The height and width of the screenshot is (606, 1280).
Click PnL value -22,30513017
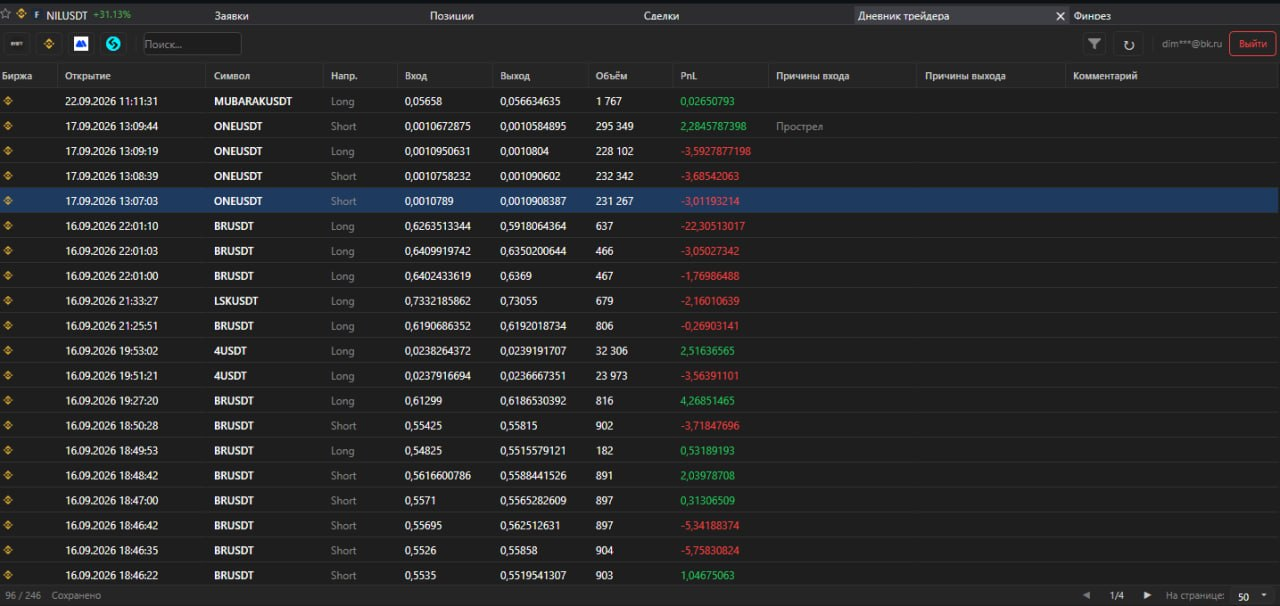[x=712, y=226]
